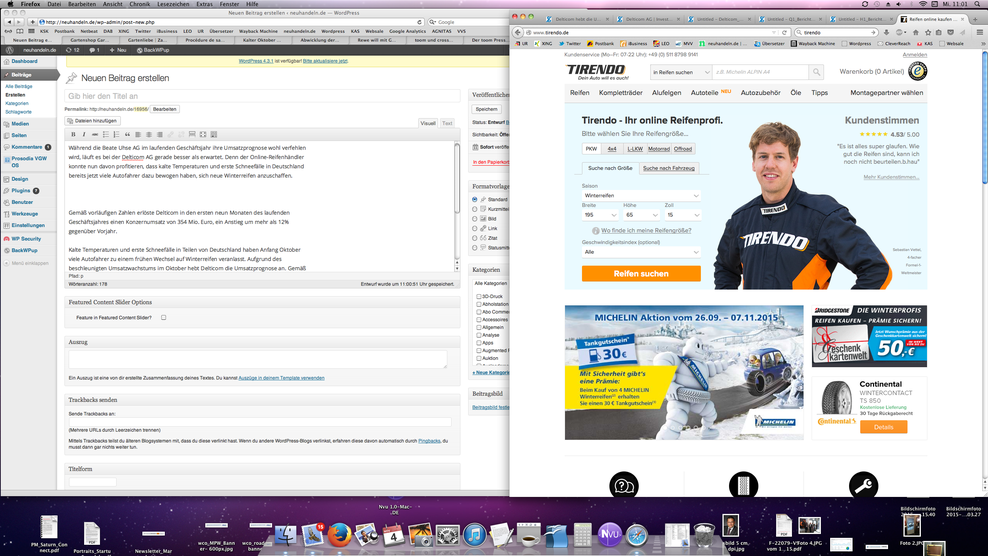Open 'Wo finde ich meine Reifengröße?' link
Screen dimensions: 988x556
pos(646,231)
